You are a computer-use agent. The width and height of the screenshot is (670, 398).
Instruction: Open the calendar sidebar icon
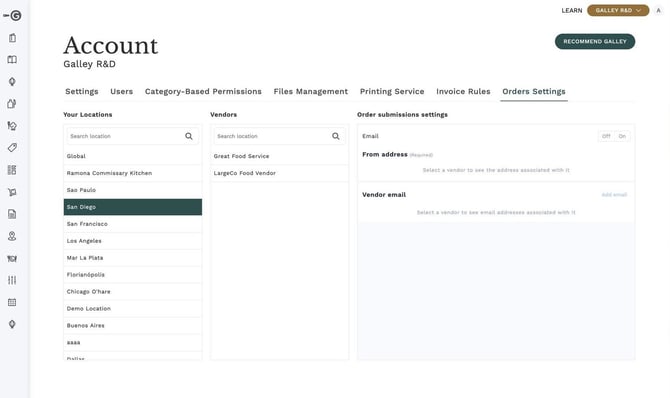(x=12, y=302)
